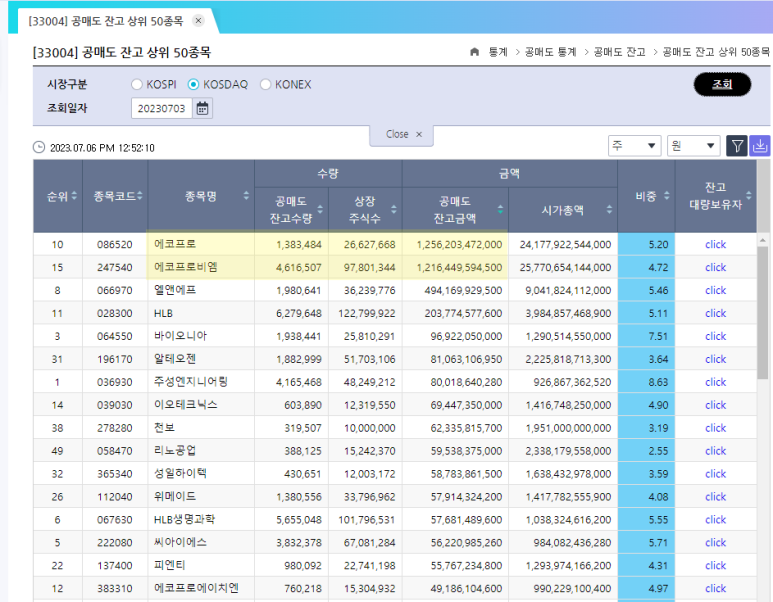The image size is (773, 602).
Task: Select the 7.51 비중 cell
Action: (x=646, y=336)
